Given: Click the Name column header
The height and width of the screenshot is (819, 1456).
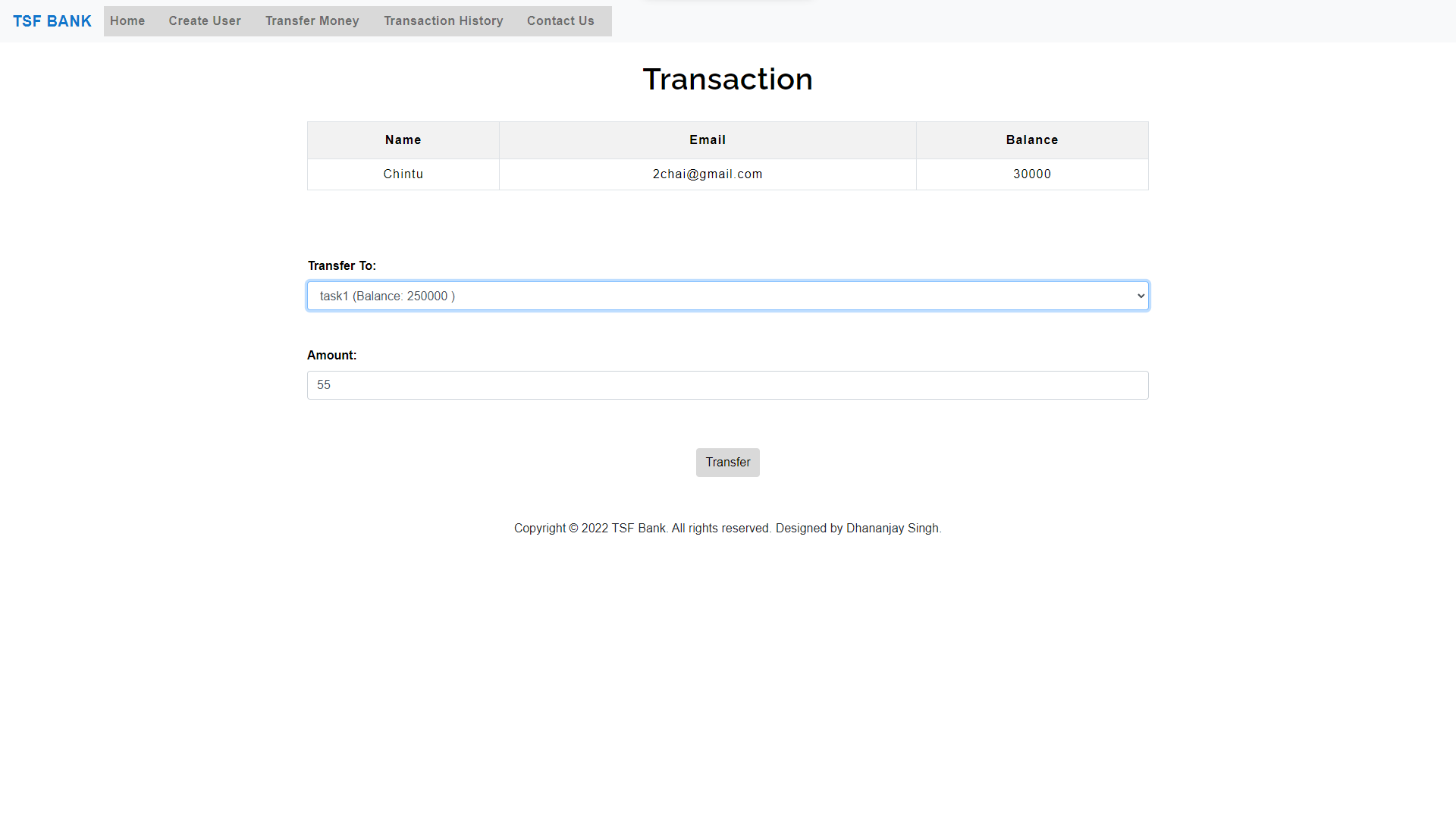Looking at the screenshot, I should (x=403, y=140).
